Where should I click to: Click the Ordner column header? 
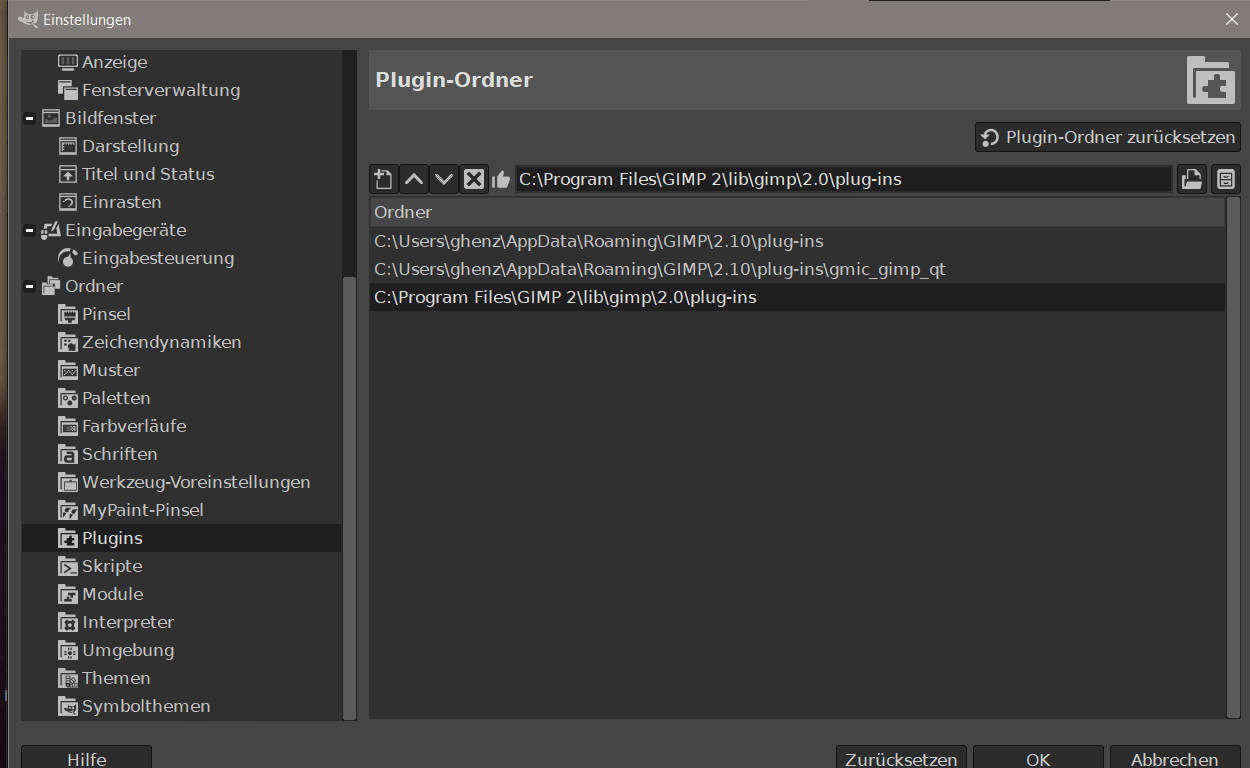click(796, 212)
